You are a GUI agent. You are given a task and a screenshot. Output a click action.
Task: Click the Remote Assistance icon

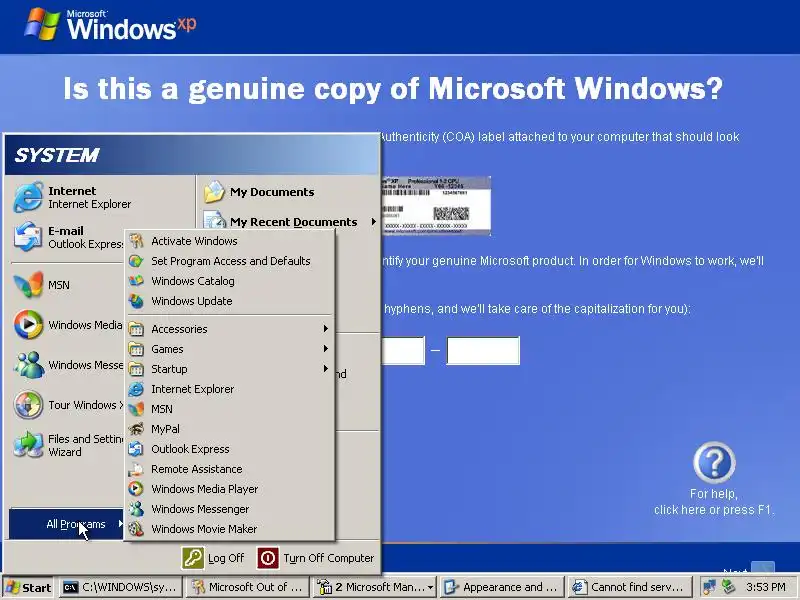[x=136, y=469]
